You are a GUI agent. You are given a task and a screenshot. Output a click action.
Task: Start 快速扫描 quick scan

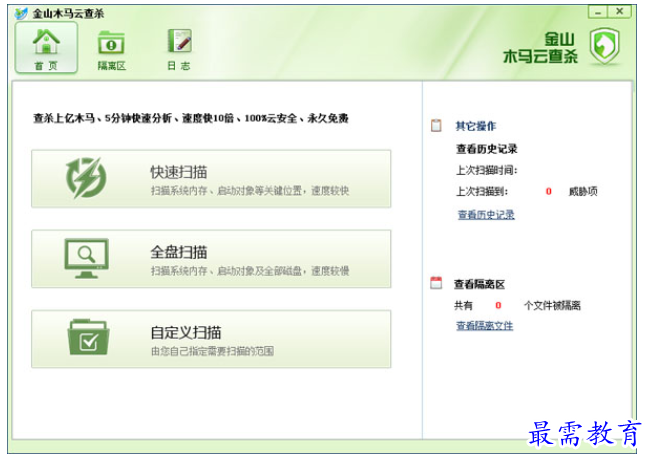click(211, 179)
